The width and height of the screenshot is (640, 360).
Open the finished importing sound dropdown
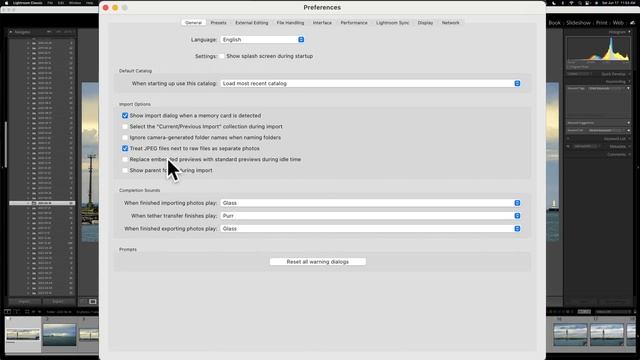click(371, 203)
